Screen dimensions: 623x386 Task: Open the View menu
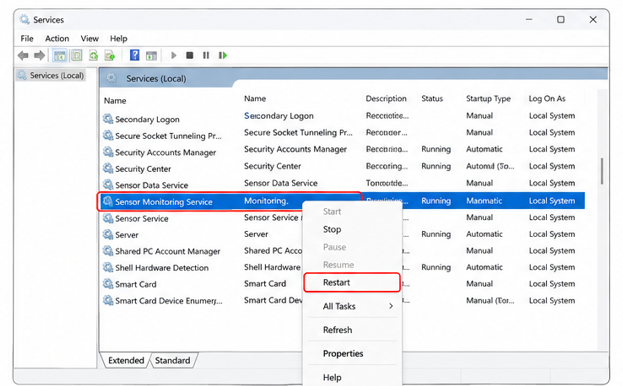pyautogui.click(x=89, y=39)
